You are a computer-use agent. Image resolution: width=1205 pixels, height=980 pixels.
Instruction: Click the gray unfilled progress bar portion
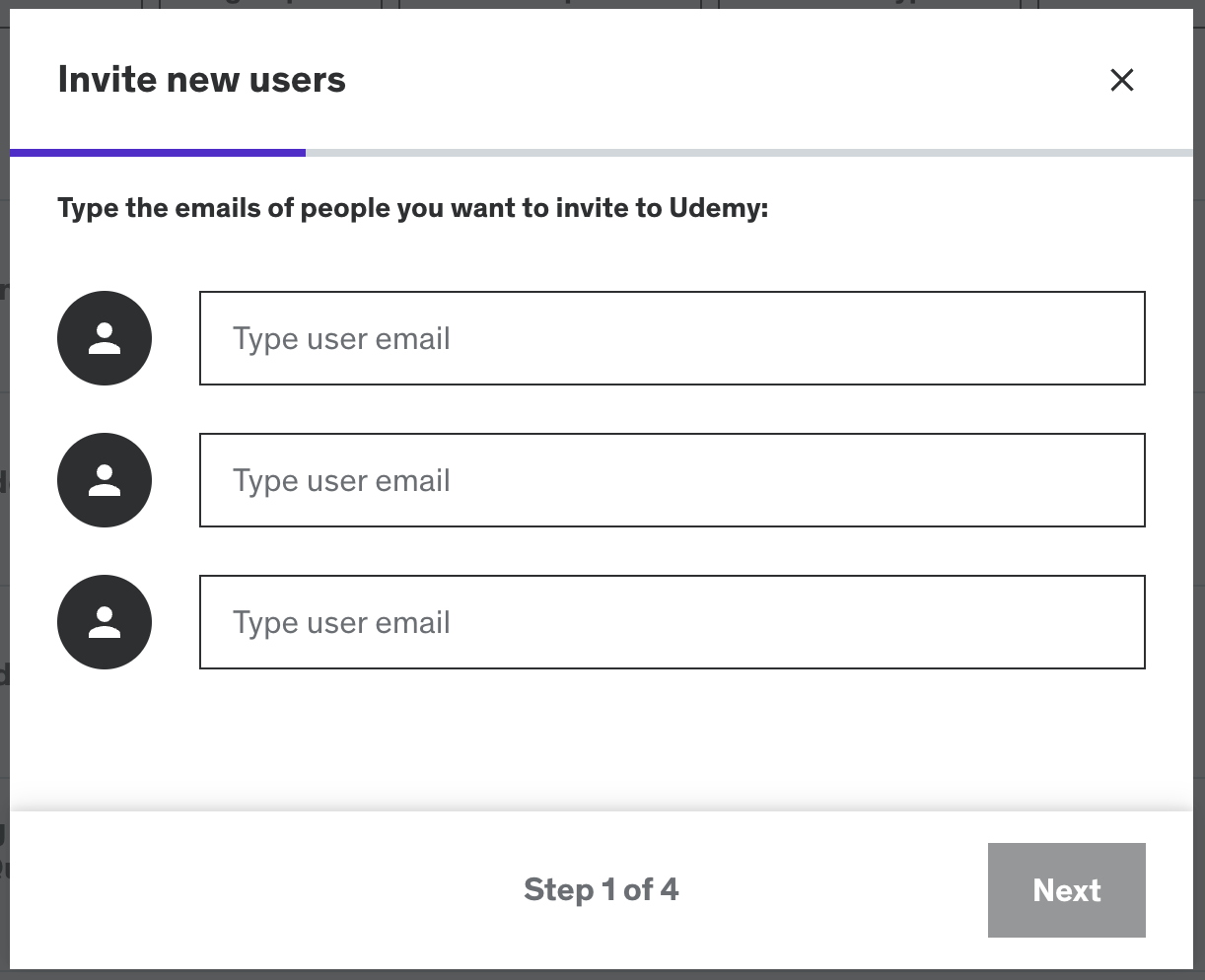click(x=749, y=153)
